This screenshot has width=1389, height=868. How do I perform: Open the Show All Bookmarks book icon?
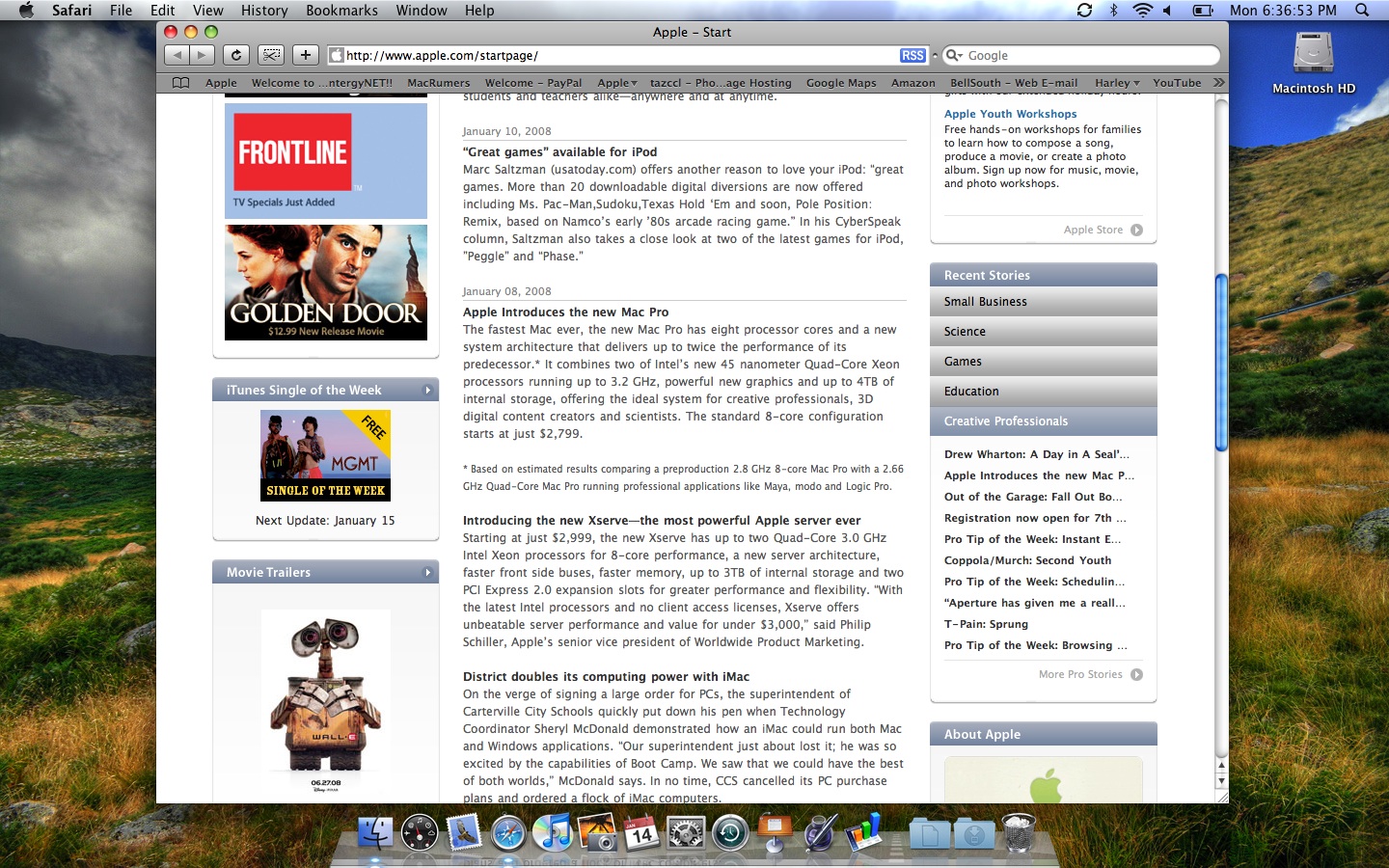pos(180,83)
